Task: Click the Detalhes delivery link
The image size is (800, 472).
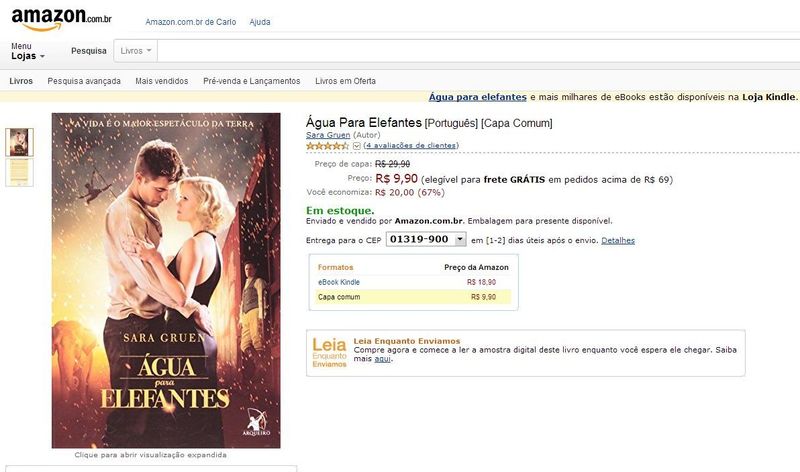Action: point(618,240)
